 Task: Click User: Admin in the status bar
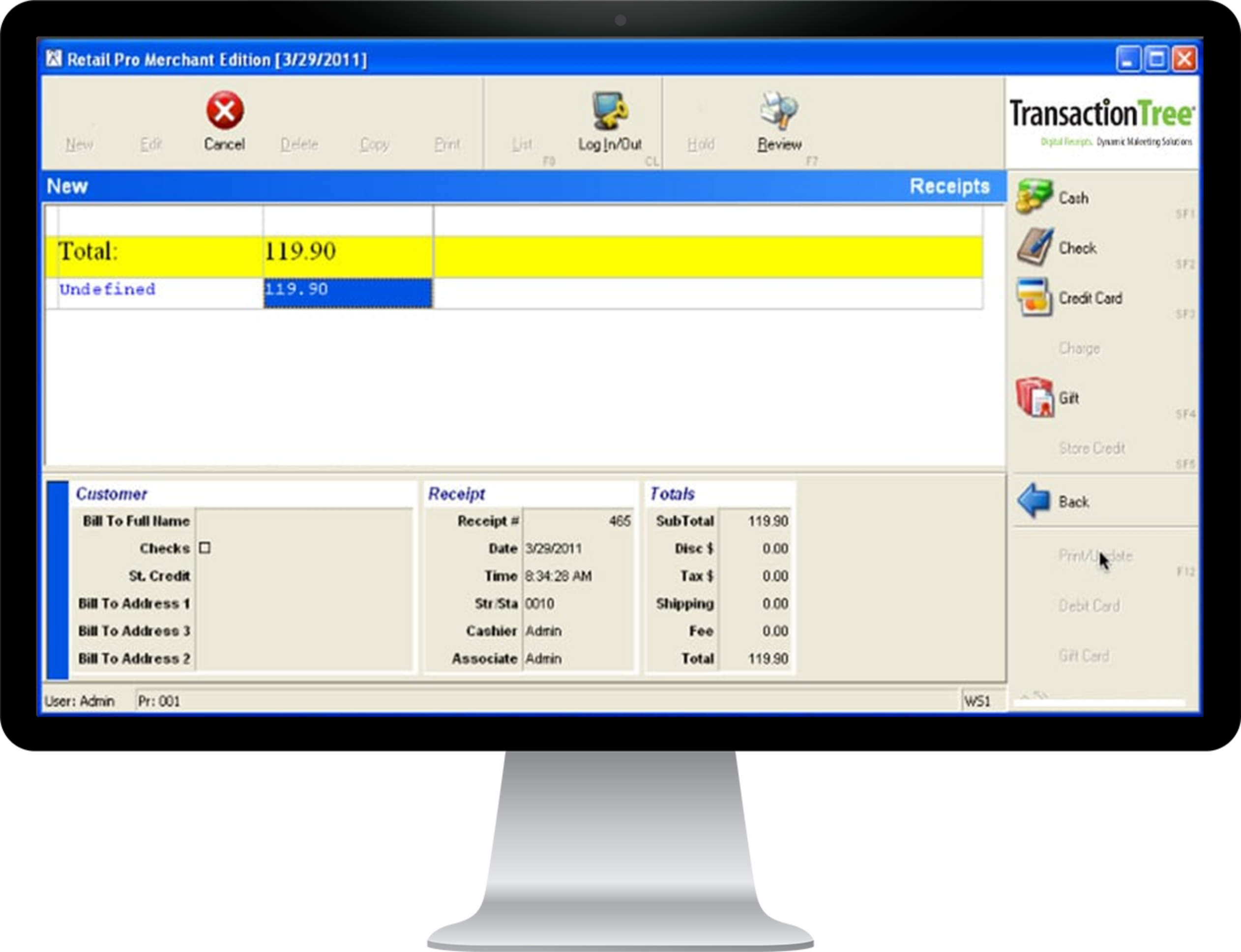pos(79,701)
